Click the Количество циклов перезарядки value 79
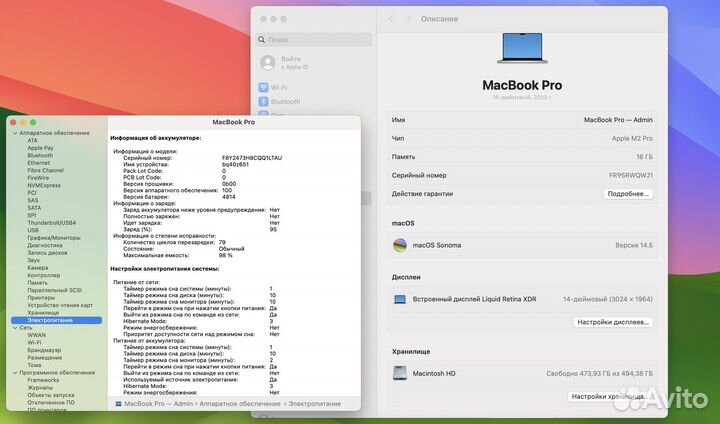720x424 pixels. click(222, 242)
